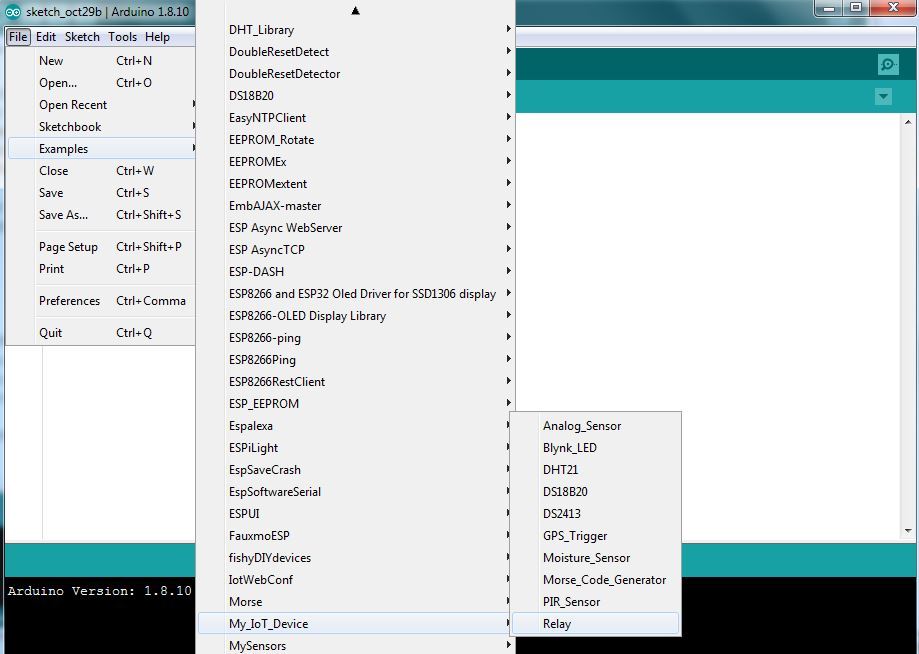
Task: Expand the DoubleResetDetect examples
Action: pos(356,52)
